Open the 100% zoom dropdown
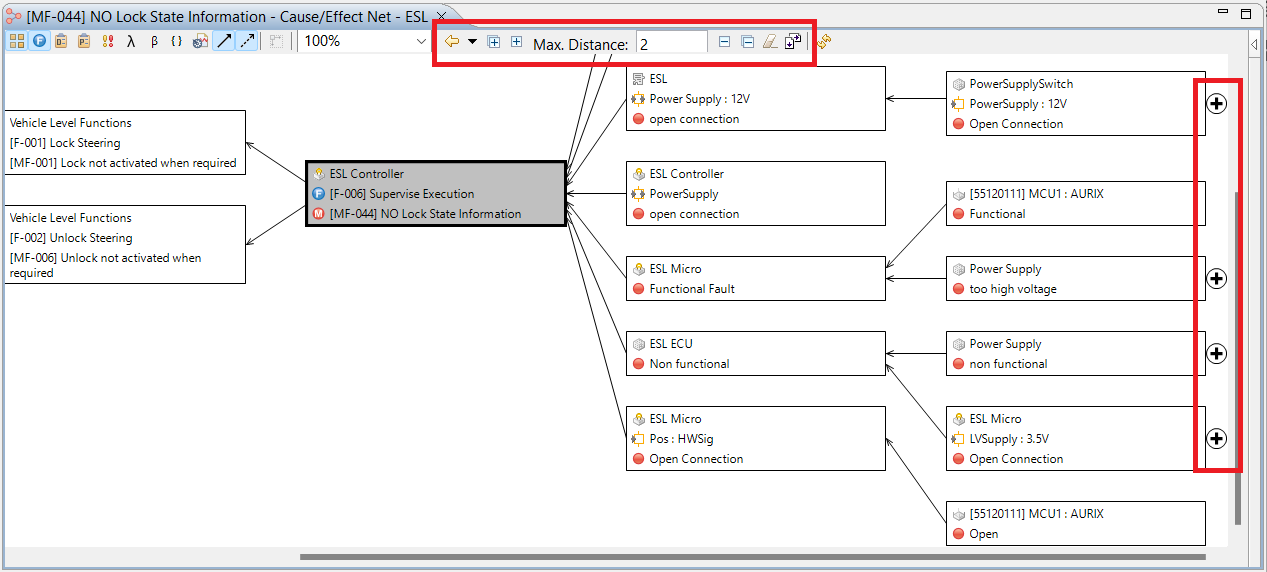Image resolution: width=1267 pixels, height=572 pixels. 421,42
